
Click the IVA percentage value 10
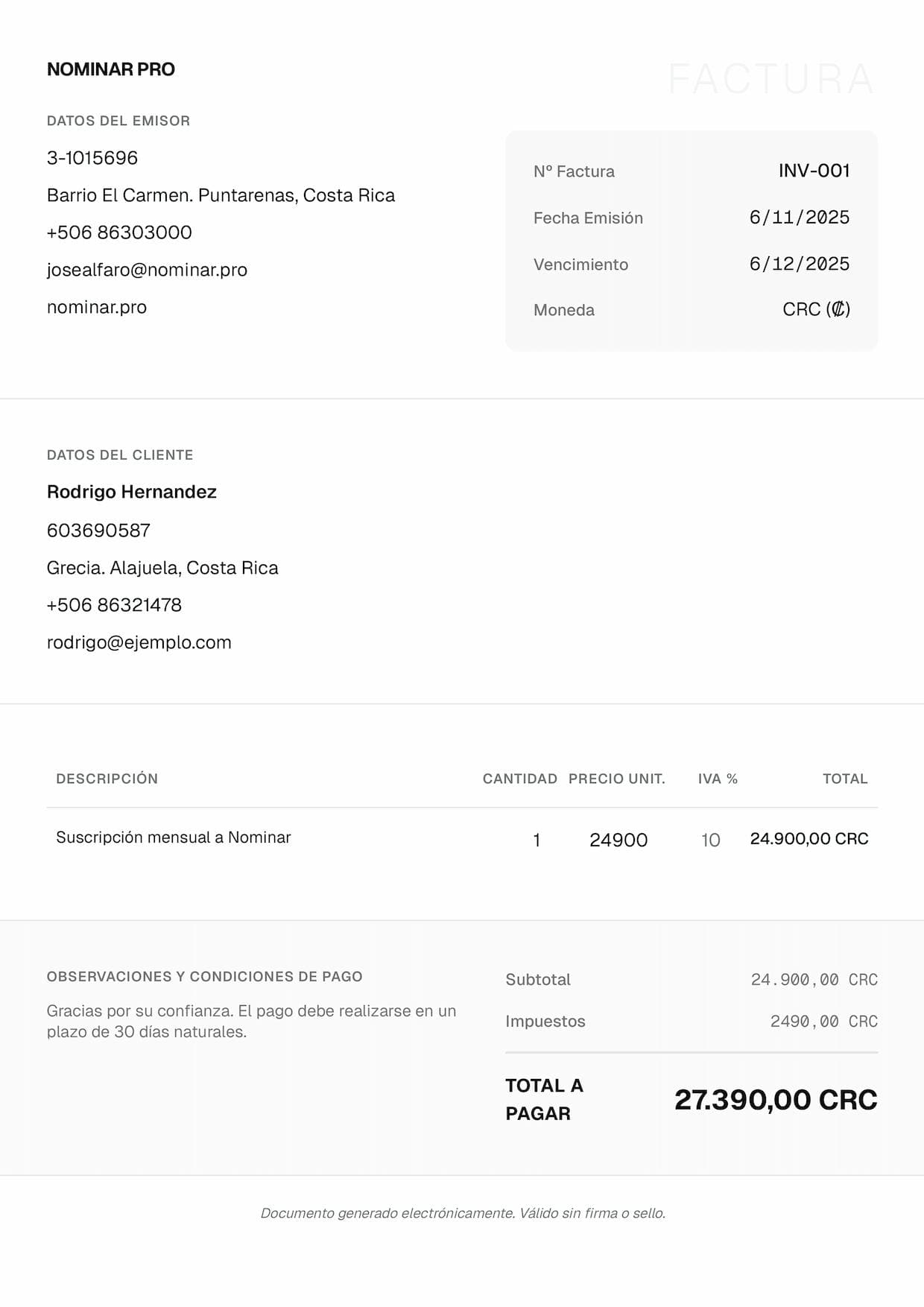[x=710, y=841]
